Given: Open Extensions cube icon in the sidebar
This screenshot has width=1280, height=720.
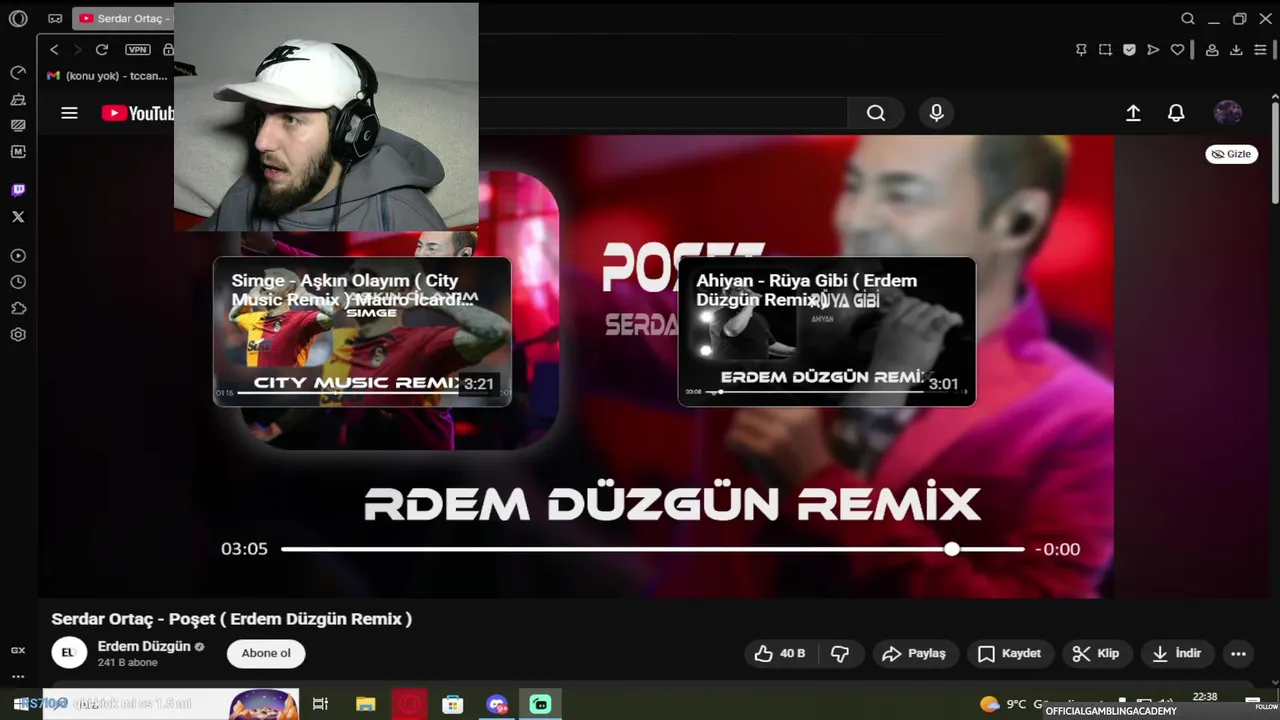Looking at the screenshot, I should coord(18,308).
